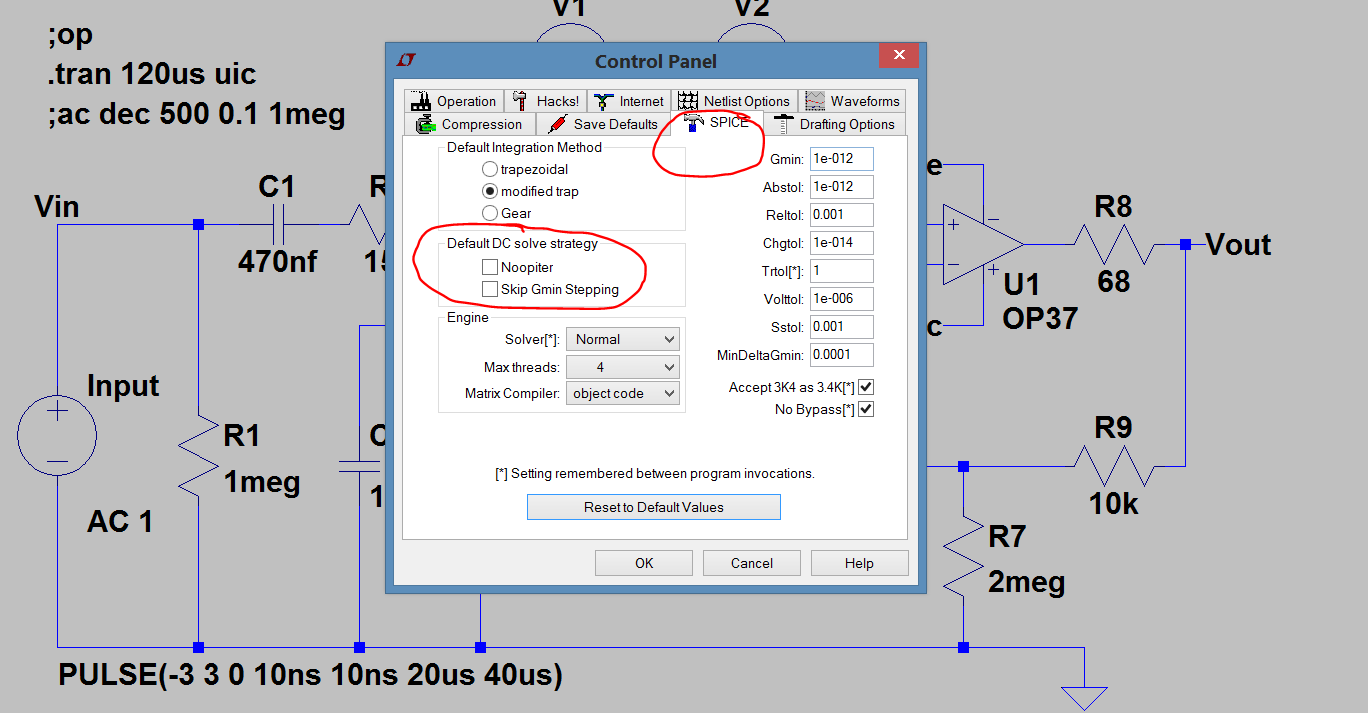1368x713 pixels.
Task: Switch to Netlist Options tab
Action: click(734, 101)
